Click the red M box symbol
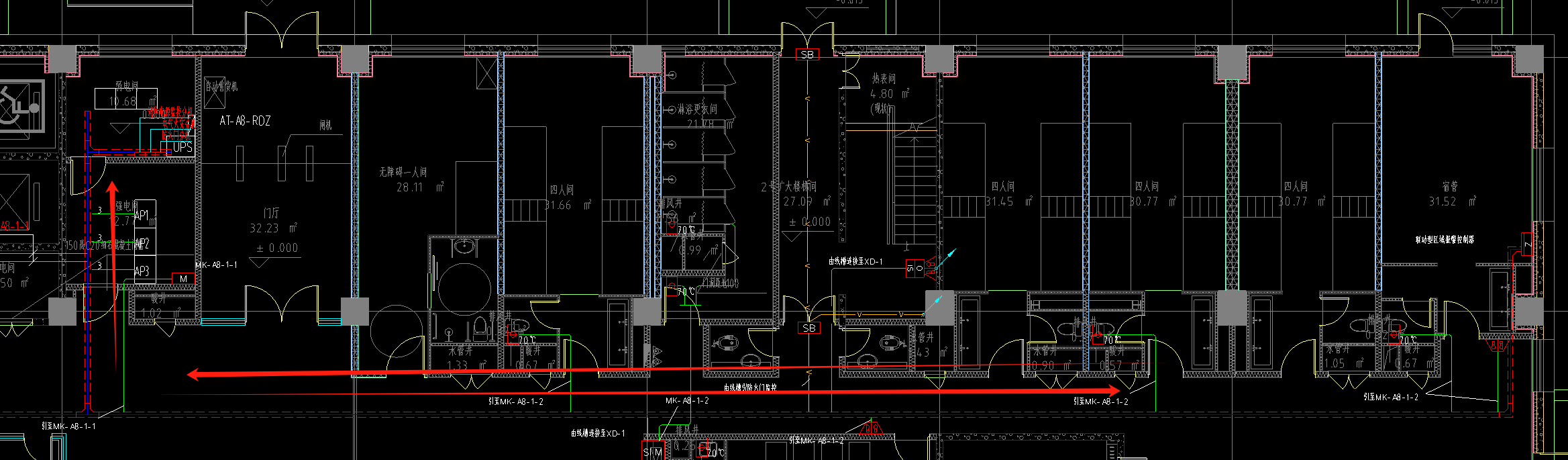 pos(183,279)
